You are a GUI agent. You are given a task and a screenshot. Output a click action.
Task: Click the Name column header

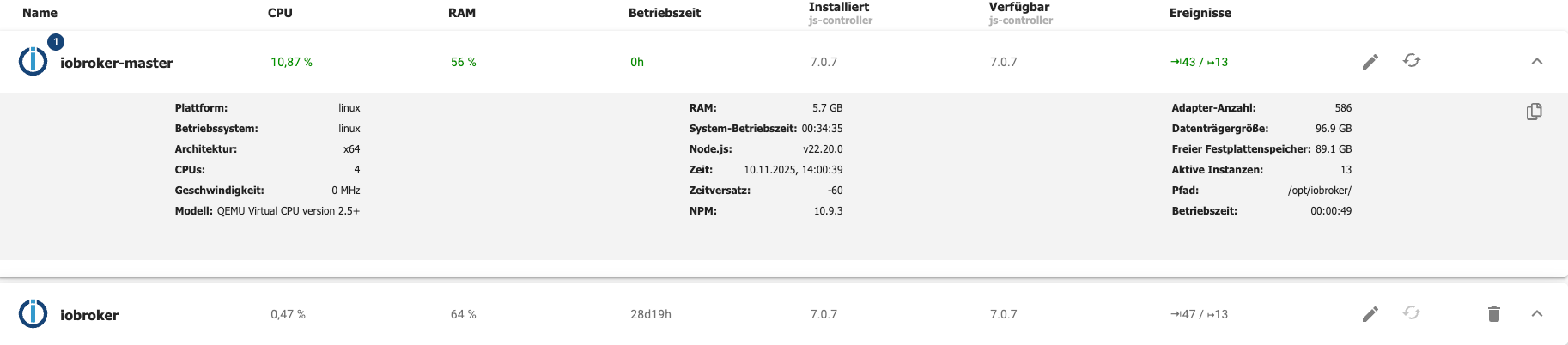pos(40,13)
